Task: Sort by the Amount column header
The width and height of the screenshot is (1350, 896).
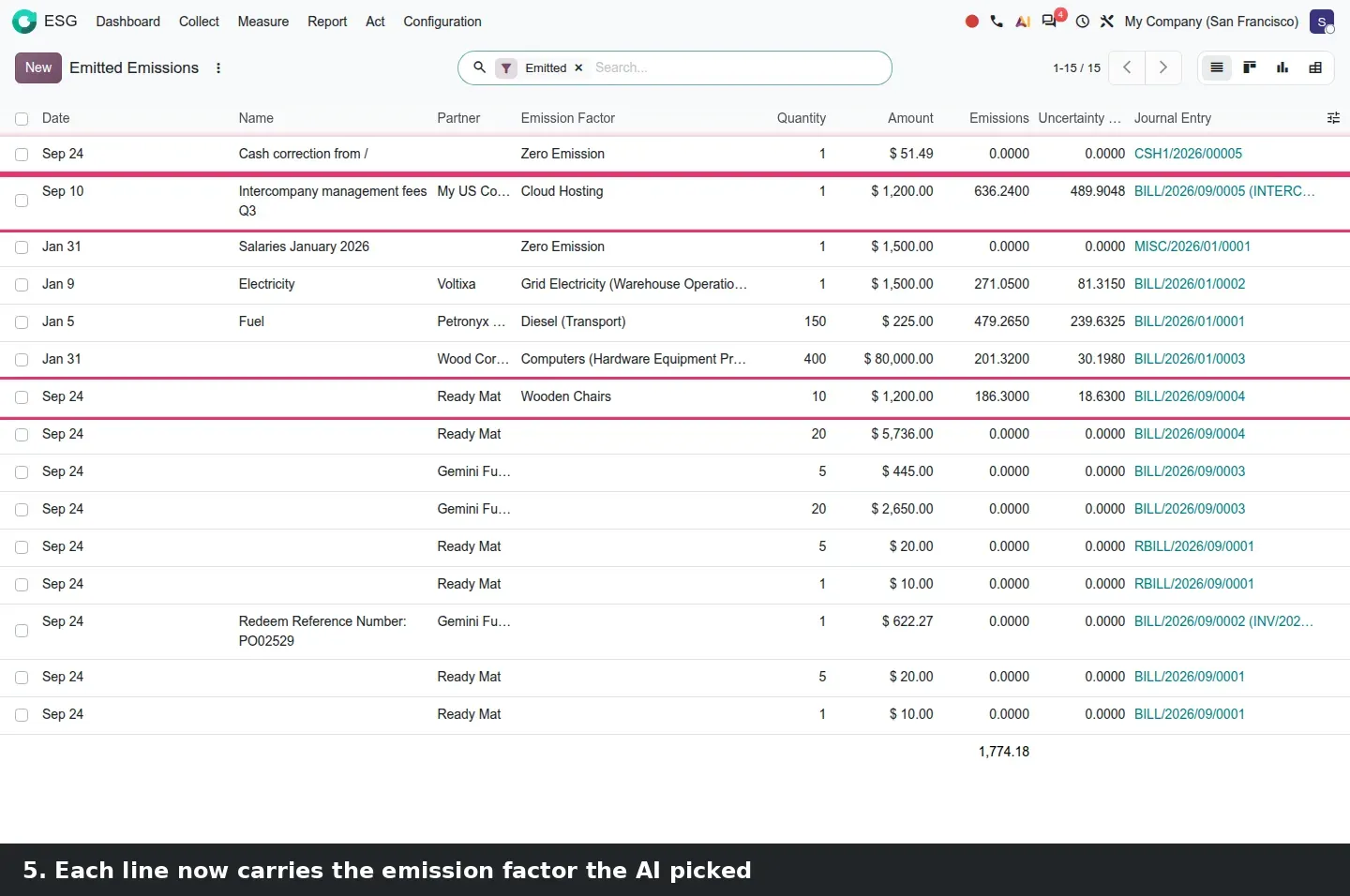Action: [x=910, y=118]
